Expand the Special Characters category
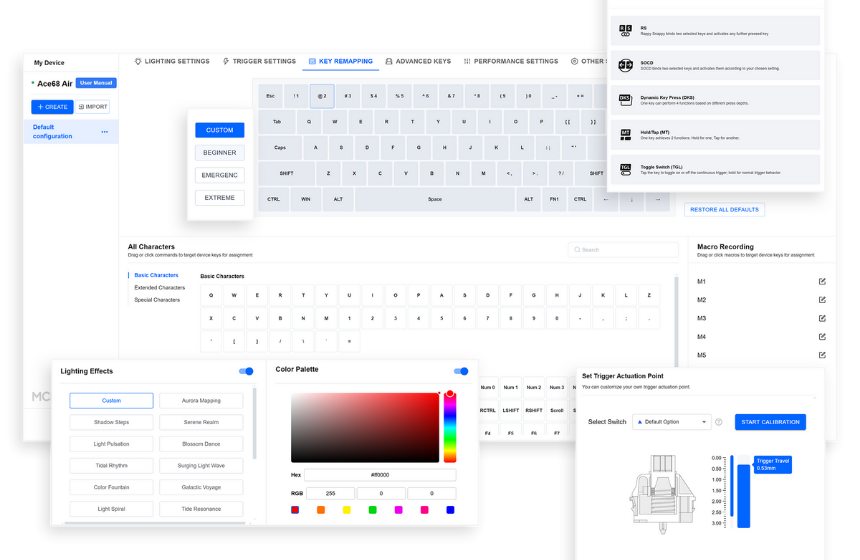Viewport: 860px width, 560px height. pos(157,299)
